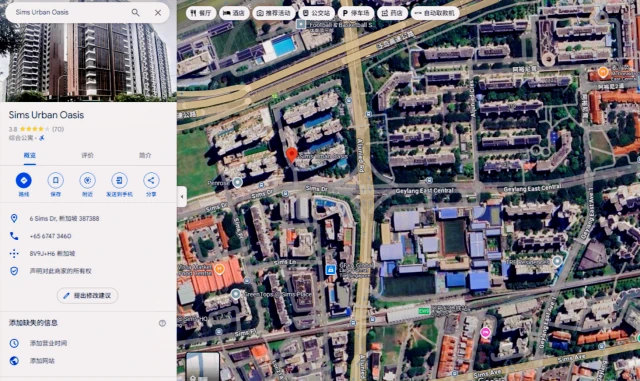The height and width of the screenshot is (381, 640).
Task: Send location to phone icon
Action: point(119,180)
